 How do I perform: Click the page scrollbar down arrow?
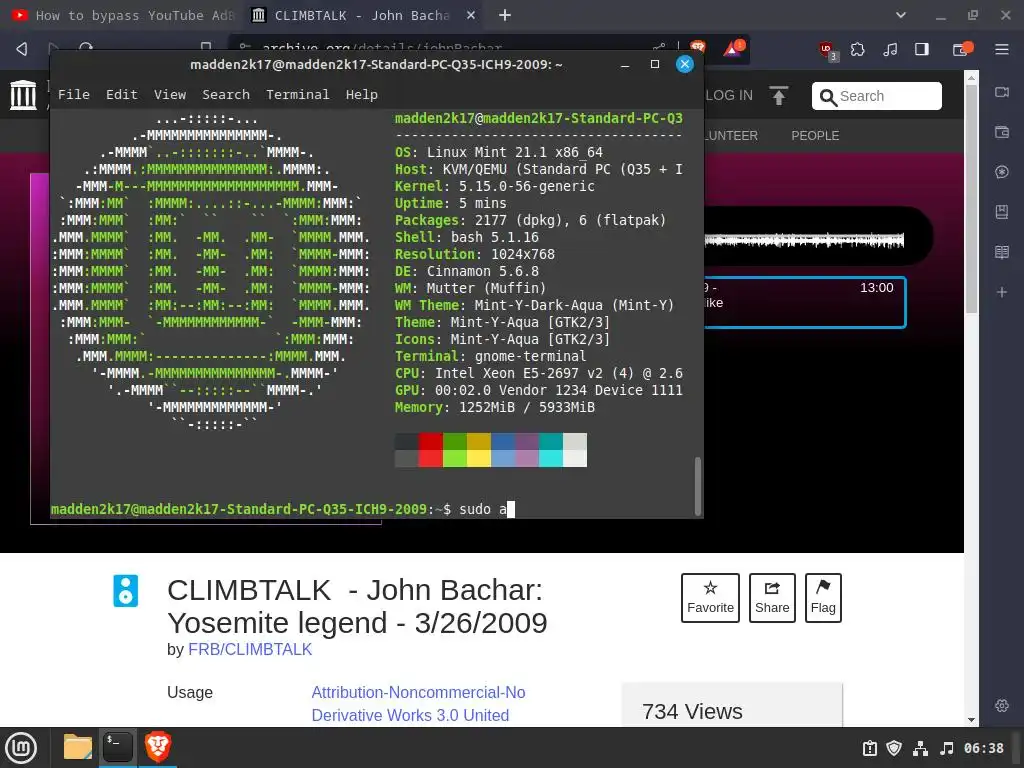click(x=972, y=720)
